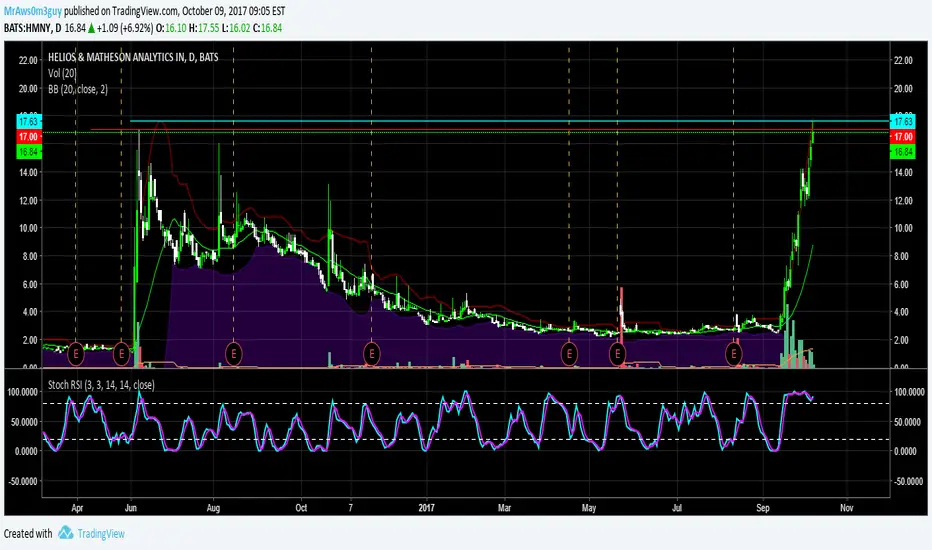The image size is (932, 550).
Task: Select the cyan 17.63 label on left axis
Action: (29, 121)
